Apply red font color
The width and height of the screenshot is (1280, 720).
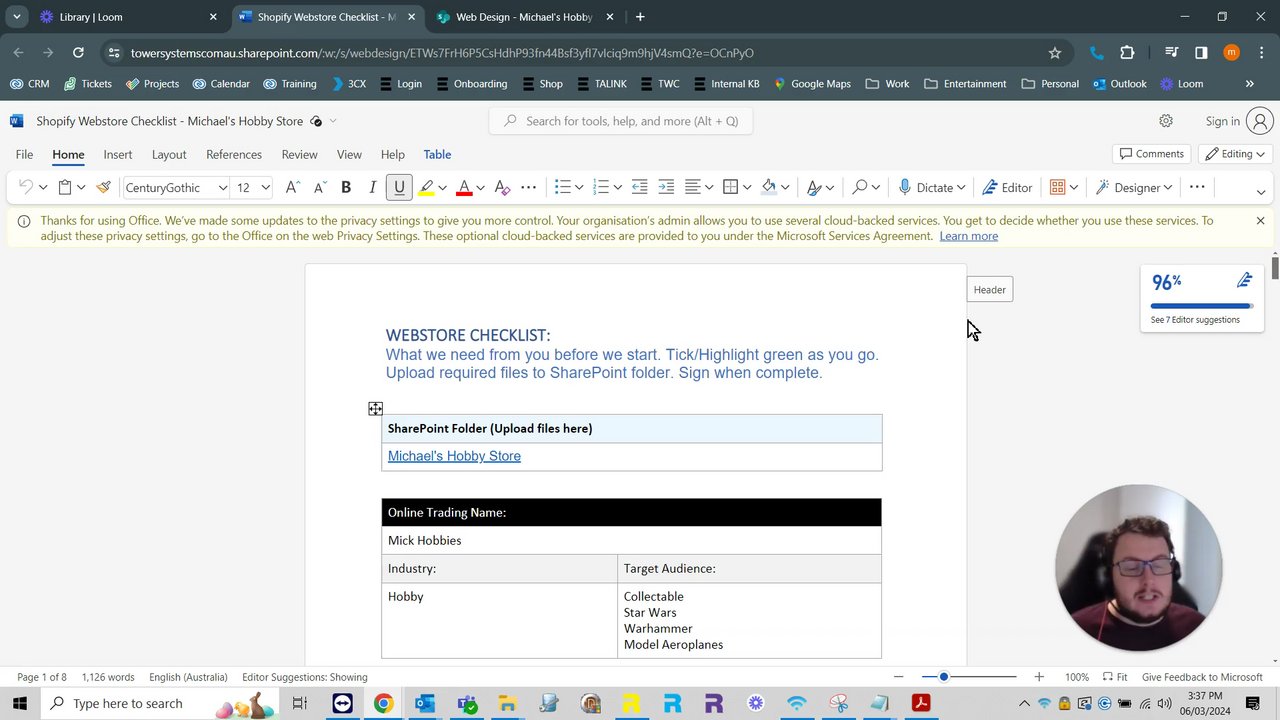pos(464,187)
